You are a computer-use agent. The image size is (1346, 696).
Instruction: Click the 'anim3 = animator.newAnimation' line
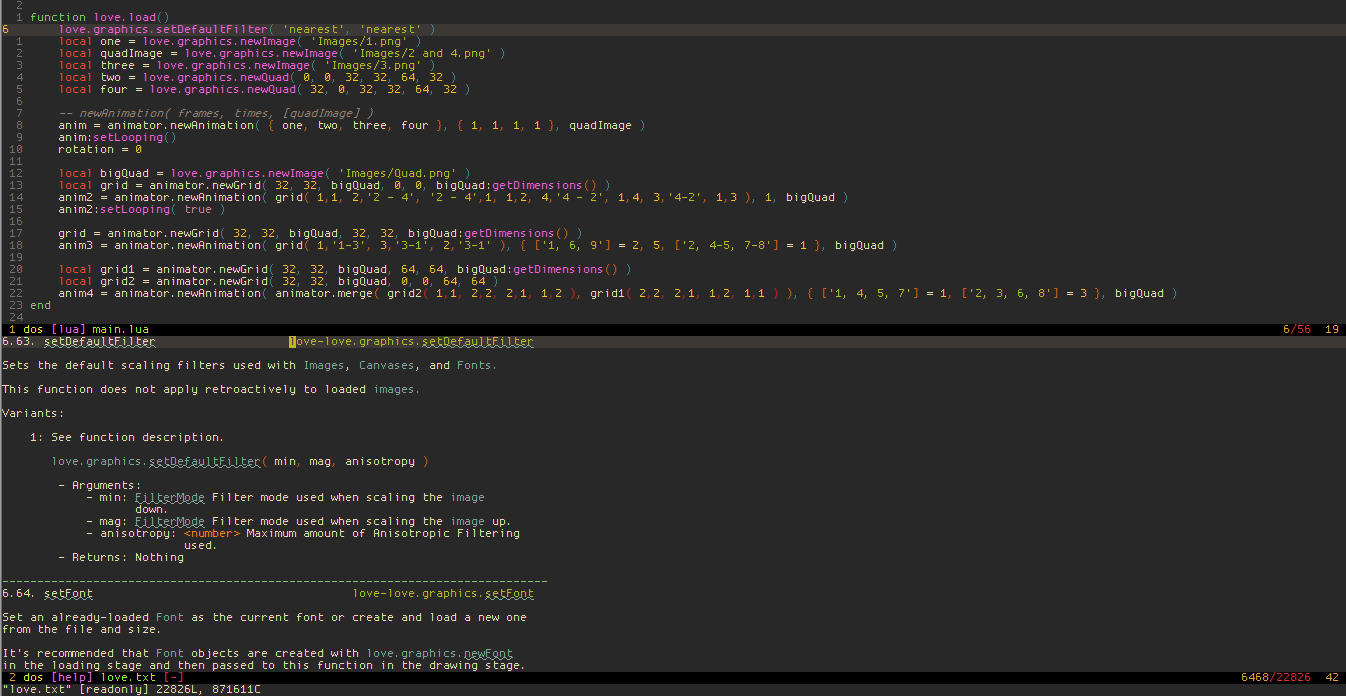tap(477, 246)
